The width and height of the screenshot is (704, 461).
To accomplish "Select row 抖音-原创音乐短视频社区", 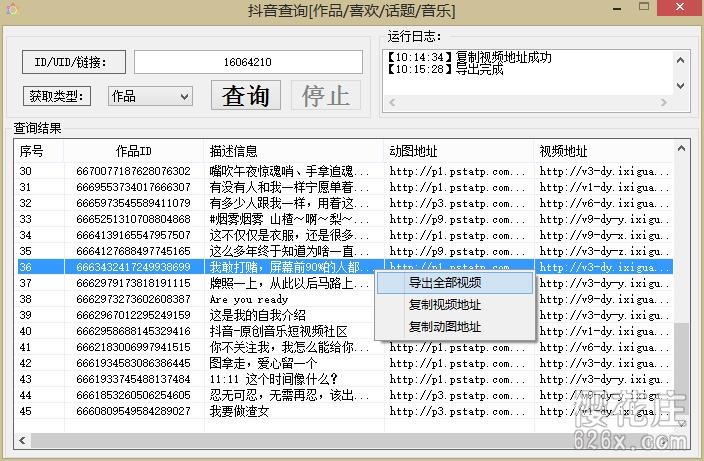I will click(x=345, y=331).
